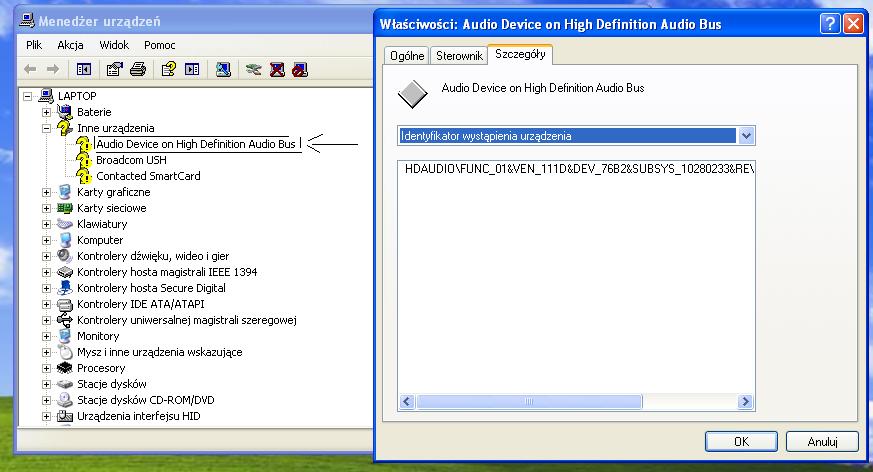Open the Akcja menu

[70, 45]
